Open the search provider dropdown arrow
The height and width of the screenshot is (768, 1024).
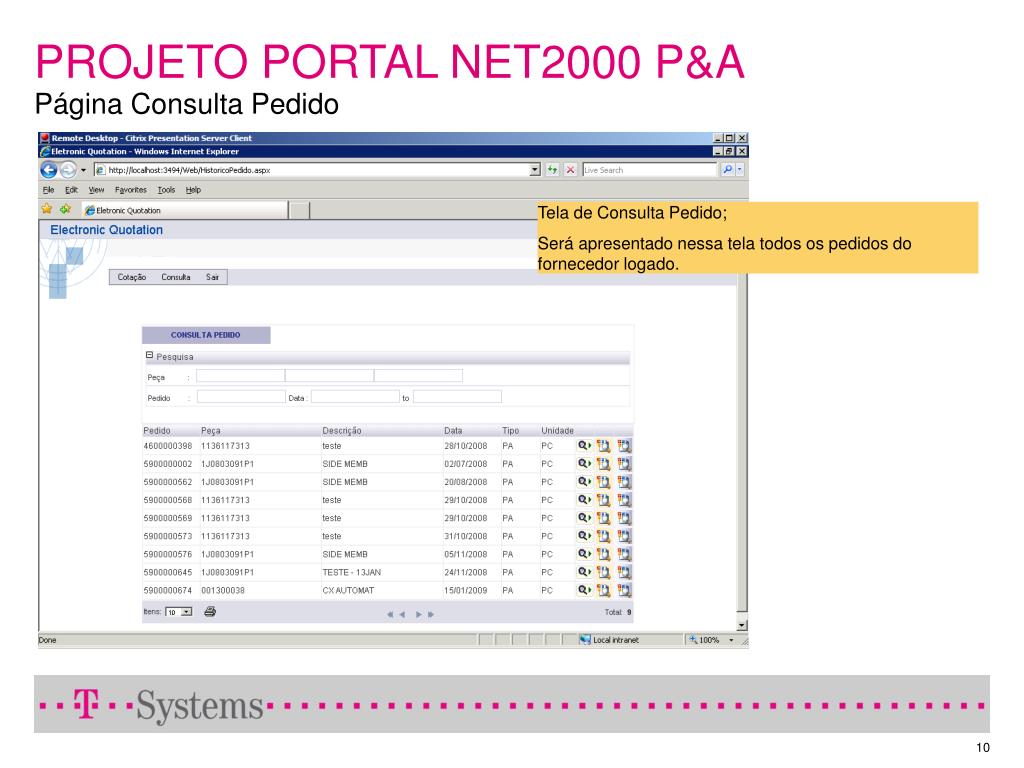[741, 170]
